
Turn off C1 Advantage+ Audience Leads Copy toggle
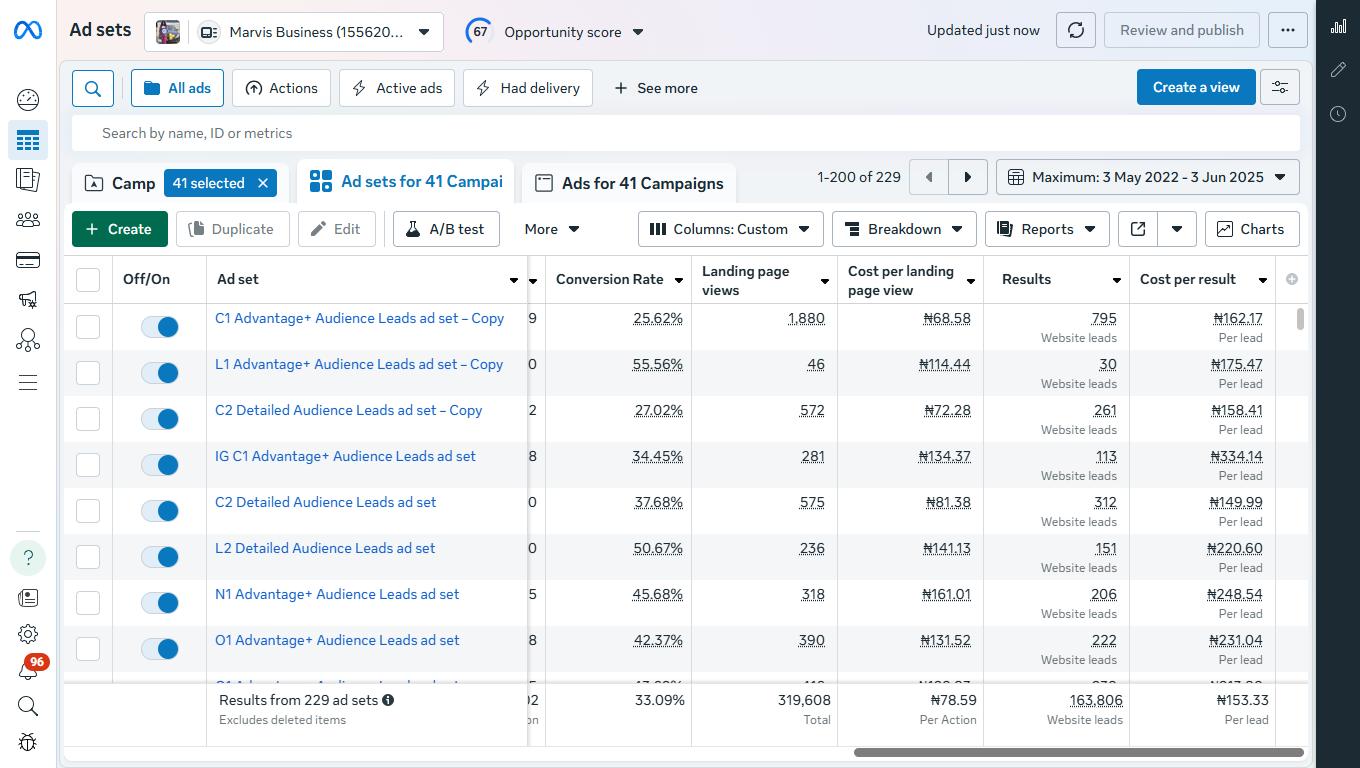(160, 327)
